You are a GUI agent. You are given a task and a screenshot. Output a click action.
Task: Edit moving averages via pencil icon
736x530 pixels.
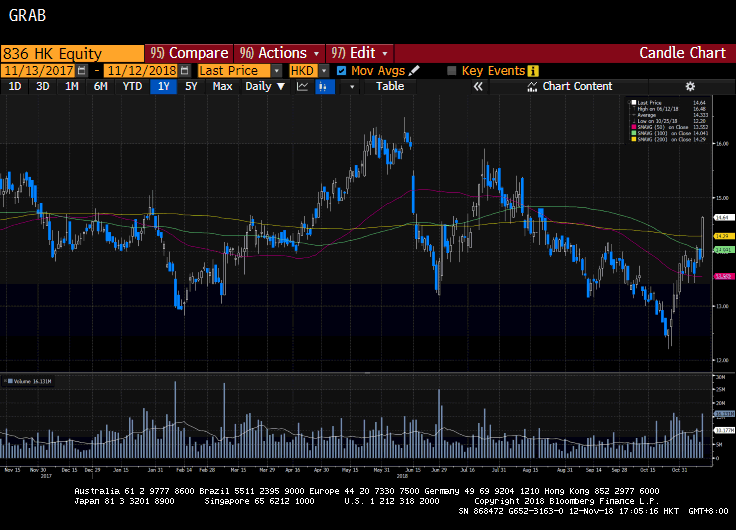point(414,71)
